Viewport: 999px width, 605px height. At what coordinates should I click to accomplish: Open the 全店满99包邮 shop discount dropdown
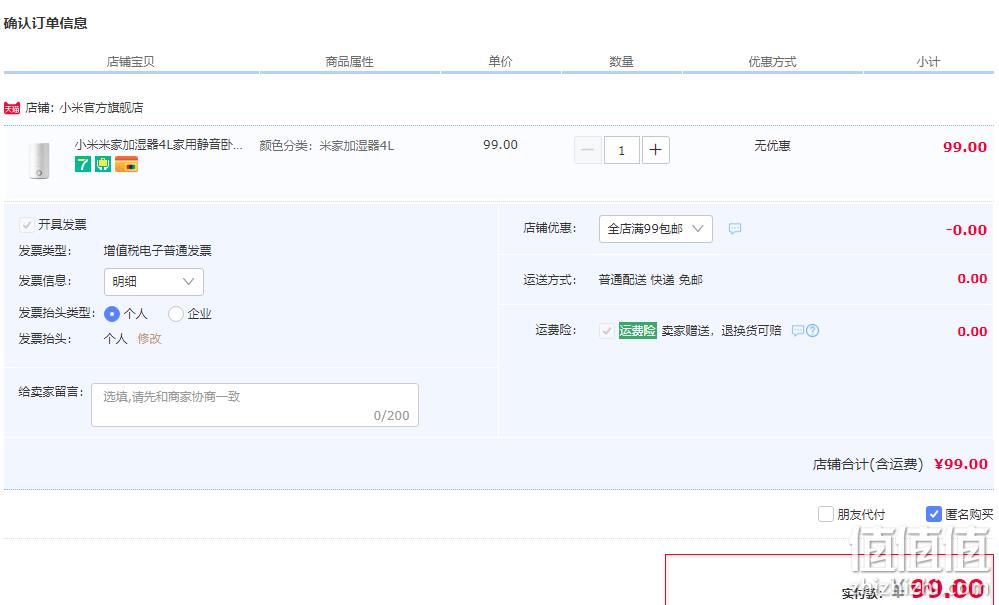click(x=656, y=229)
